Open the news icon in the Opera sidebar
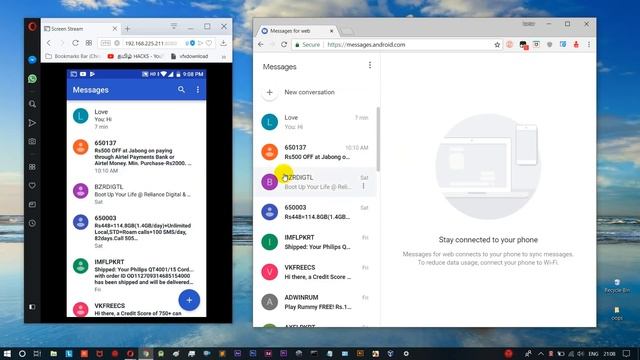 coord(32,204)
